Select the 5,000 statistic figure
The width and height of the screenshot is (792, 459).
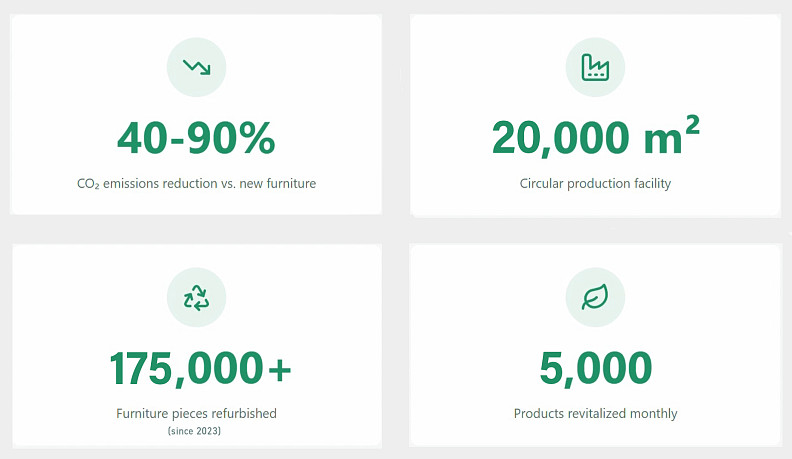tap(595, 368)
